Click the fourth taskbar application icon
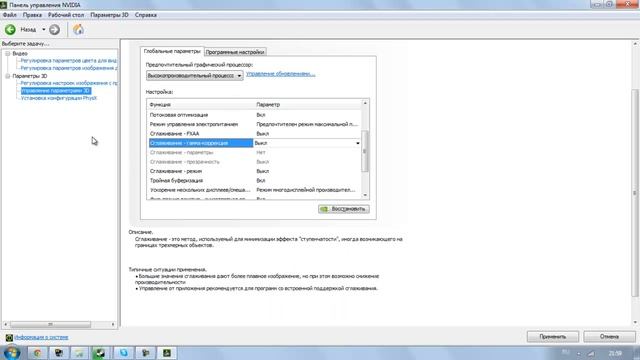The width and height of the screenshot is (640, 360). pos(100,353)
